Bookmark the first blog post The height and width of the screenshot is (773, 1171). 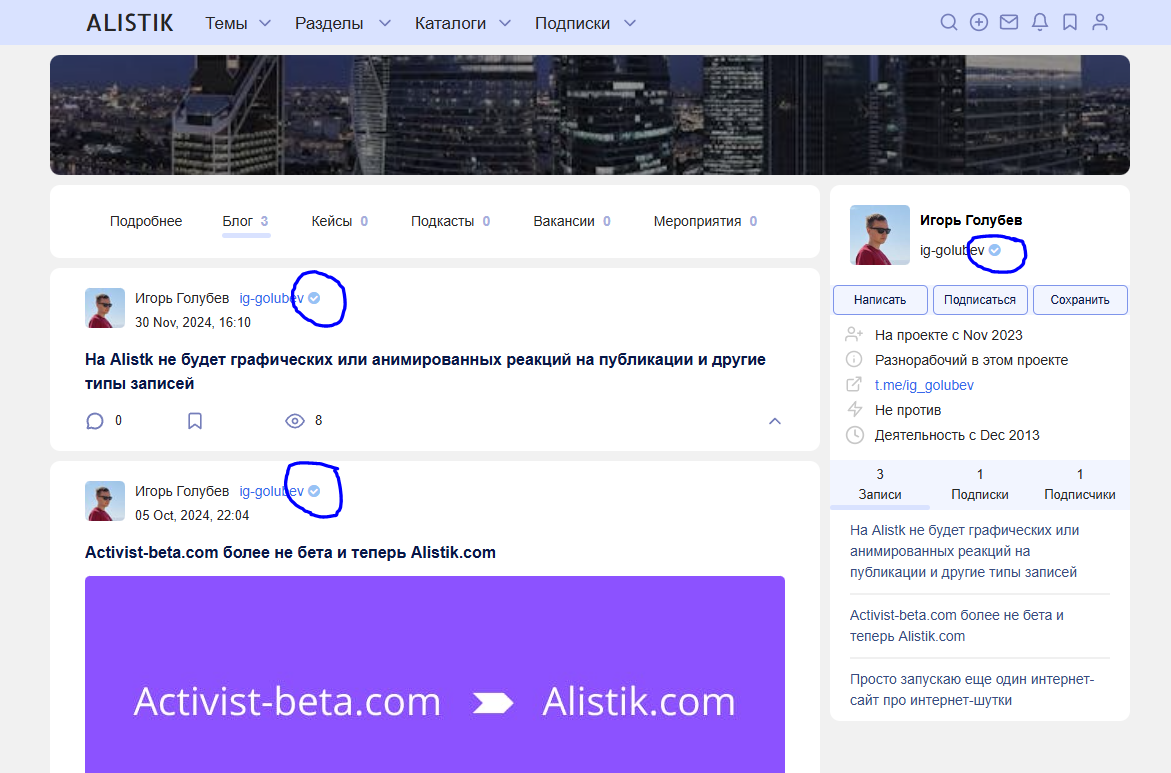click(195, 421)
